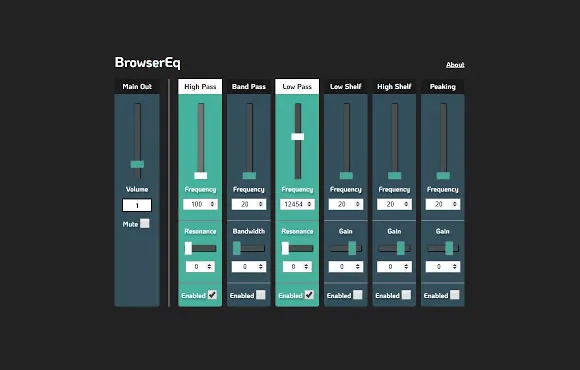The width and height of the screenshot is (580, 370).
Task: Click the Low Shelf Gain value field
Action: (x=345, y=267)
